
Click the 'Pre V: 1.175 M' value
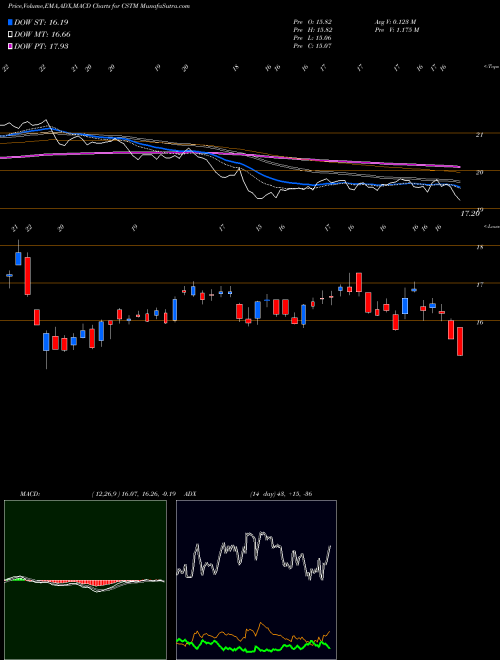(x=396, y=29)
